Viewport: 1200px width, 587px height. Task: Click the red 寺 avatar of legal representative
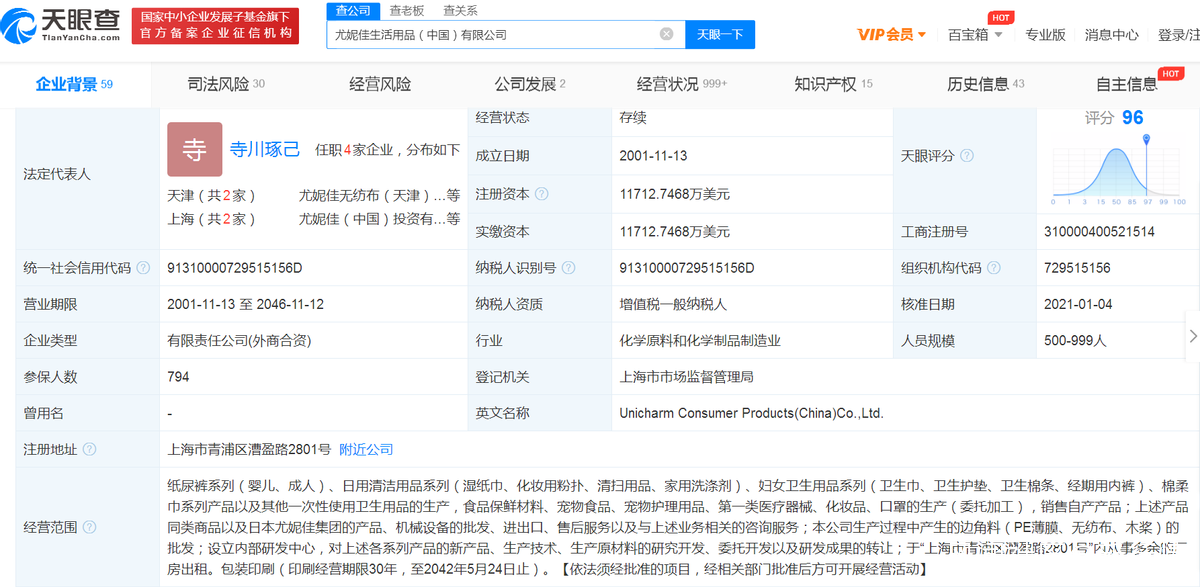pos(194,149)
